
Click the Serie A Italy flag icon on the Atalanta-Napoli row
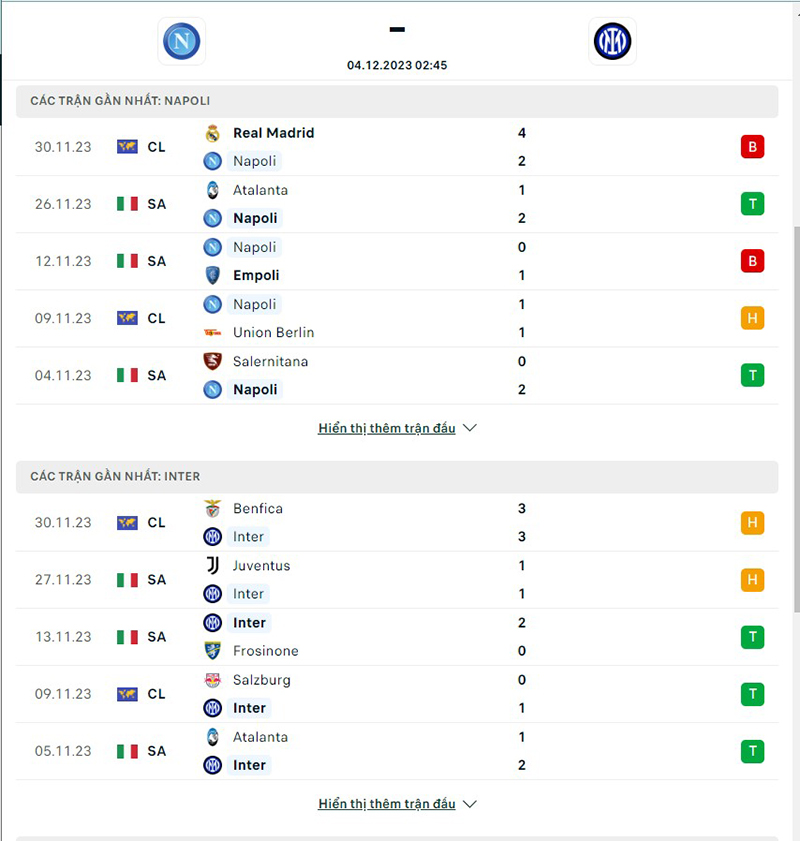coord(126,203)
